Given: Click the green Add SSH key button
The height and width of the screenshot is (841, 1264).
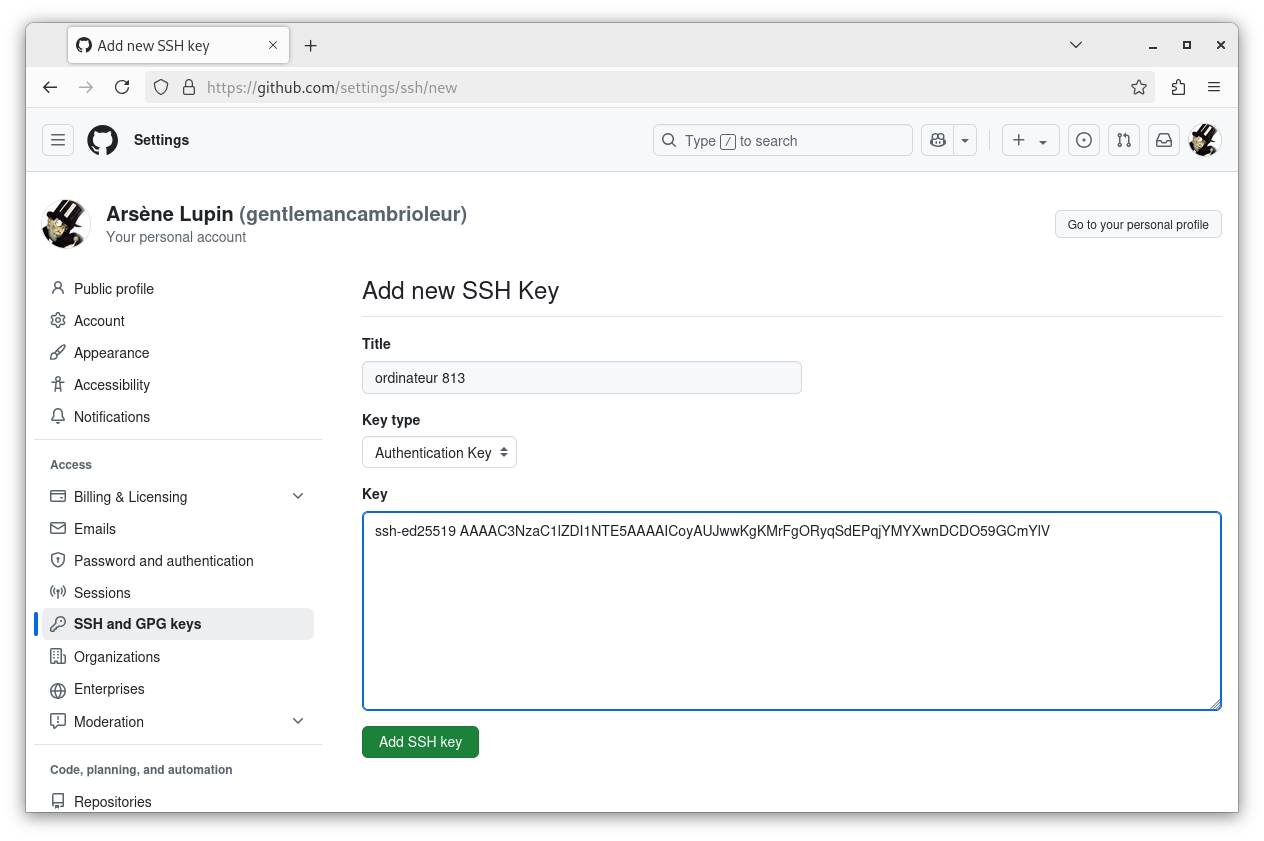Looking at the screenshot, I should point(420,742).
